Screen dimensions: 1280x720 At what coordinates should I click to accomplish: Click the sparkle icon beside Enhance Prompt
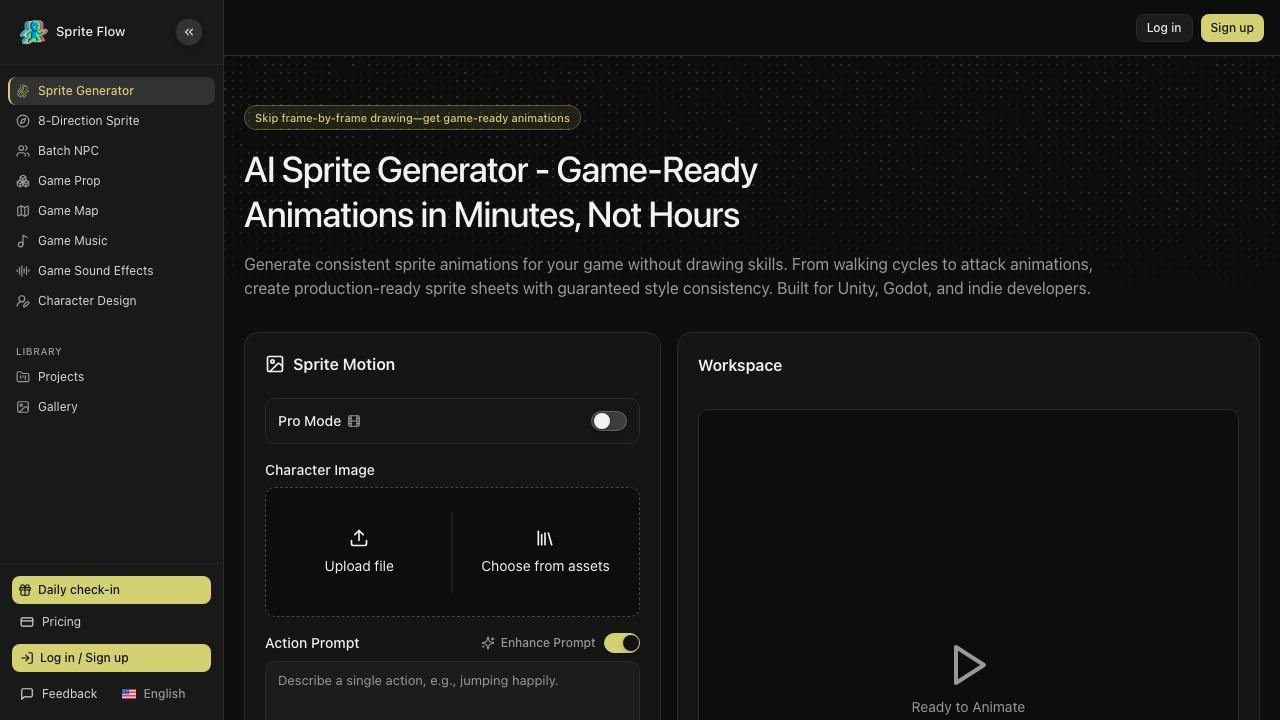[488, 643]
